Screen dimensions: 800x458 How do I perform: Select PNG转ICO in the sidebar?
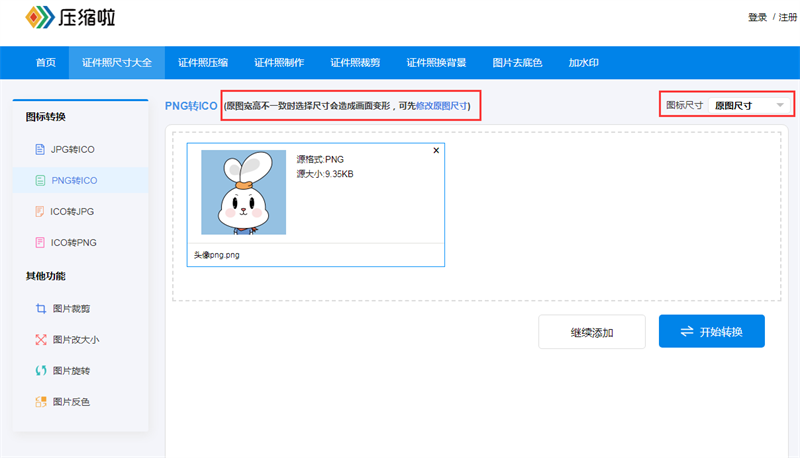(x=81, y=181)
